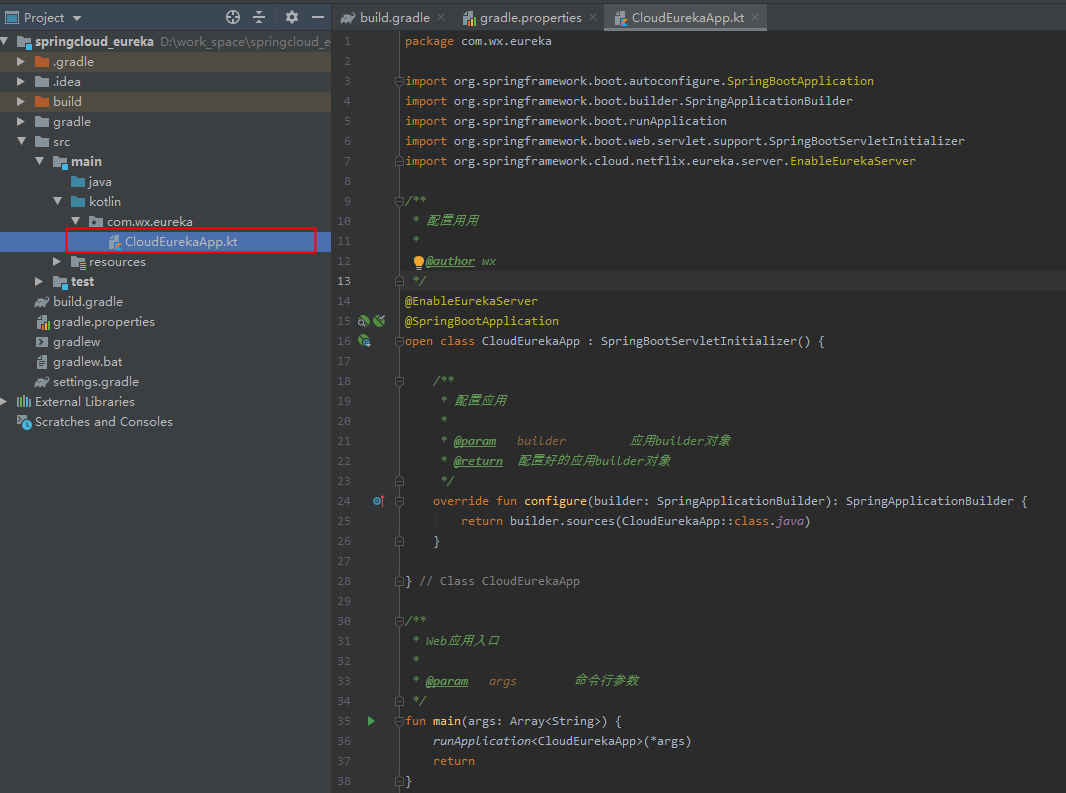Screen dimensions: 1066x793
Task: Click the External Libraries icon
Action: click(24, 402)
